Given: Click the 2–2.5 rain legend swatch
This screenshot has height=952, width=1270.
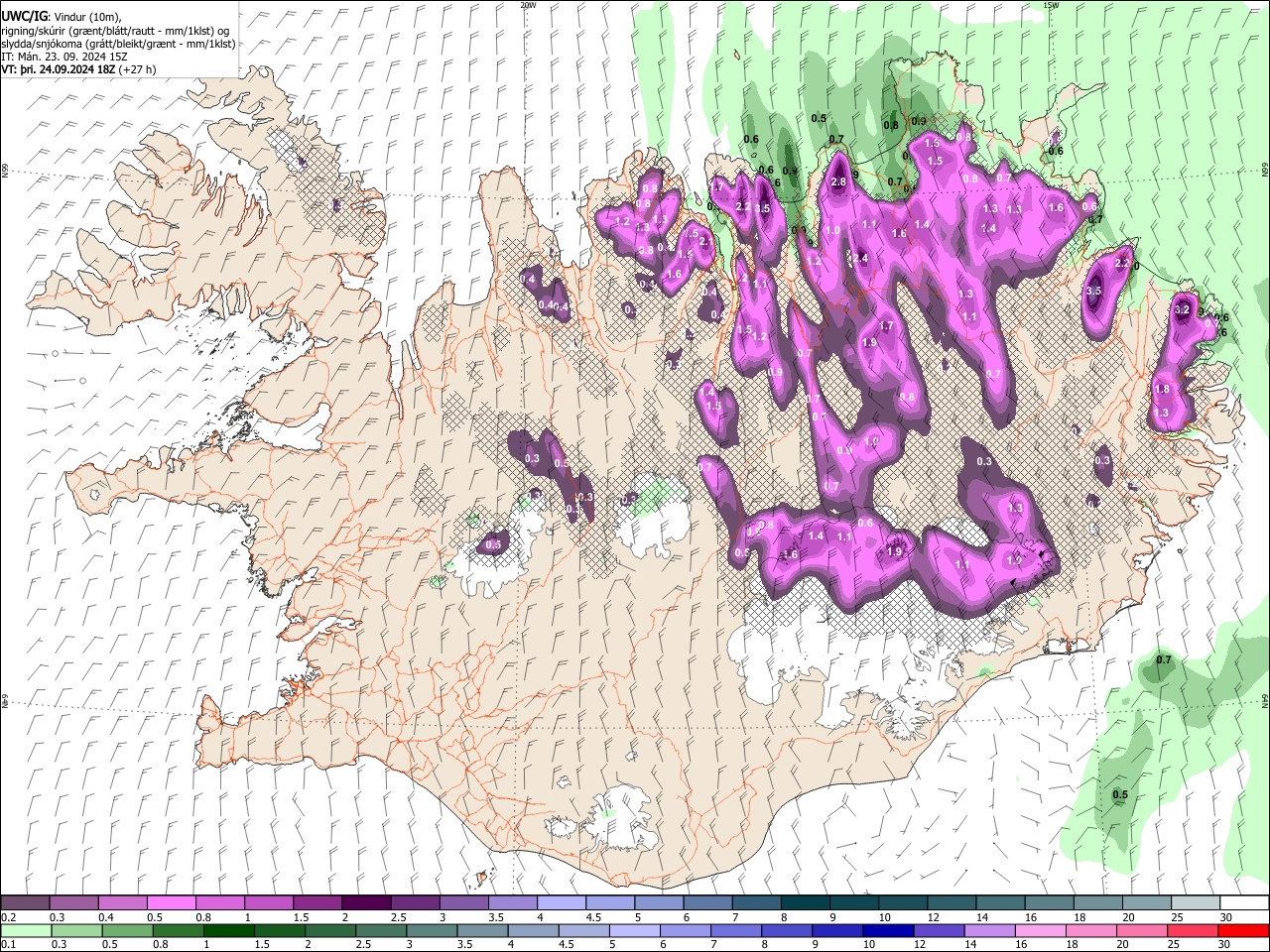Looking at the screenshot, I should tap(329, 930).
